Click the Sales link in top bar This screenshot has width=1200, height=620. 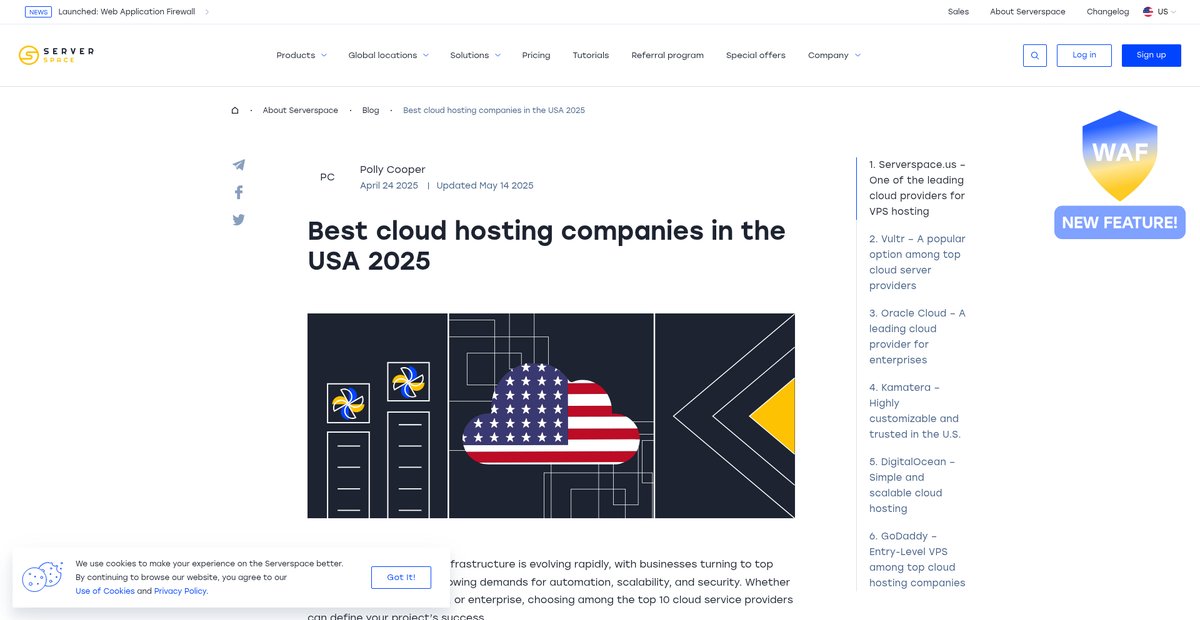(958, 12)
